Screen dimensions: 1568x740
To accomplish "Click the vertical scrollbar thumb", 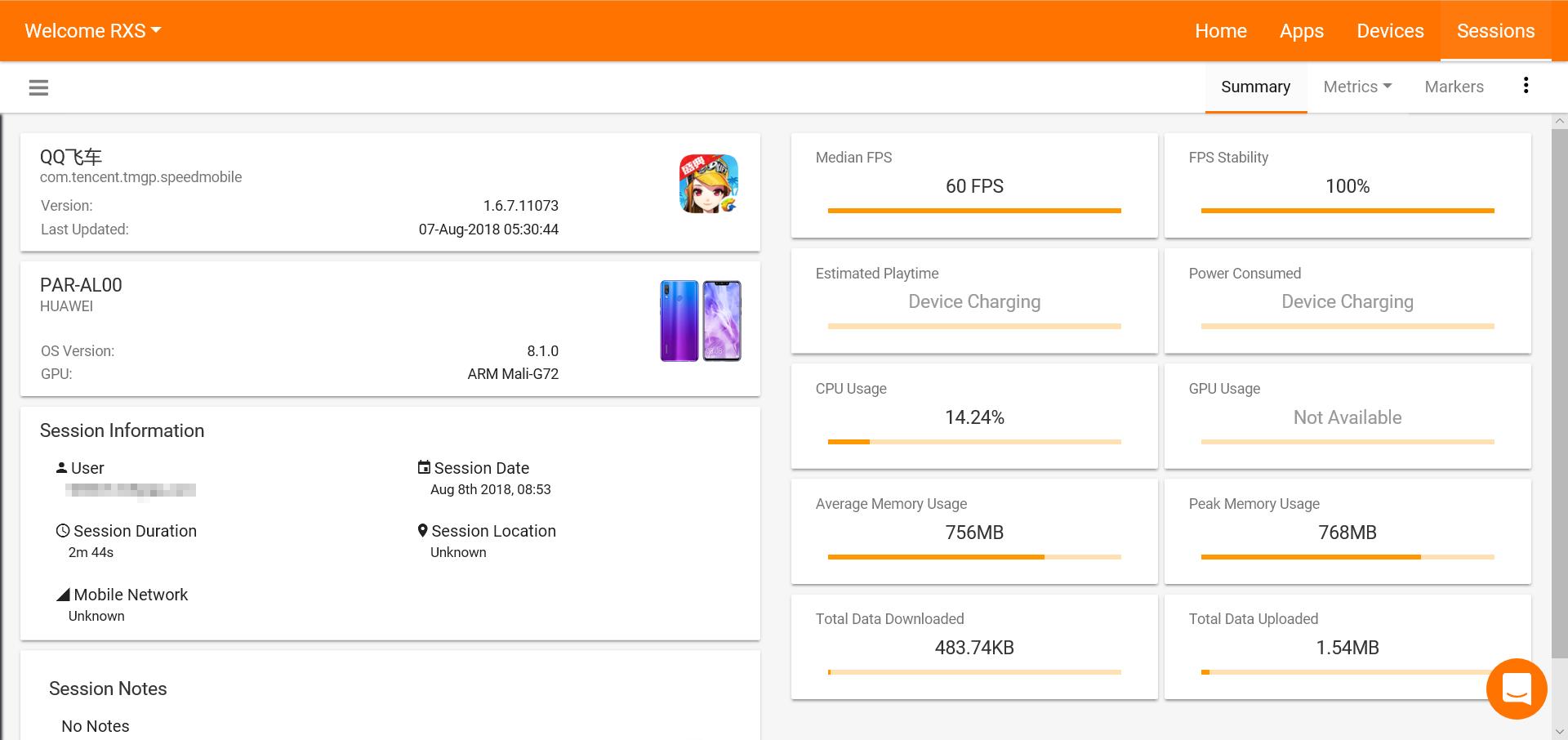I will tap(1560, 392).
